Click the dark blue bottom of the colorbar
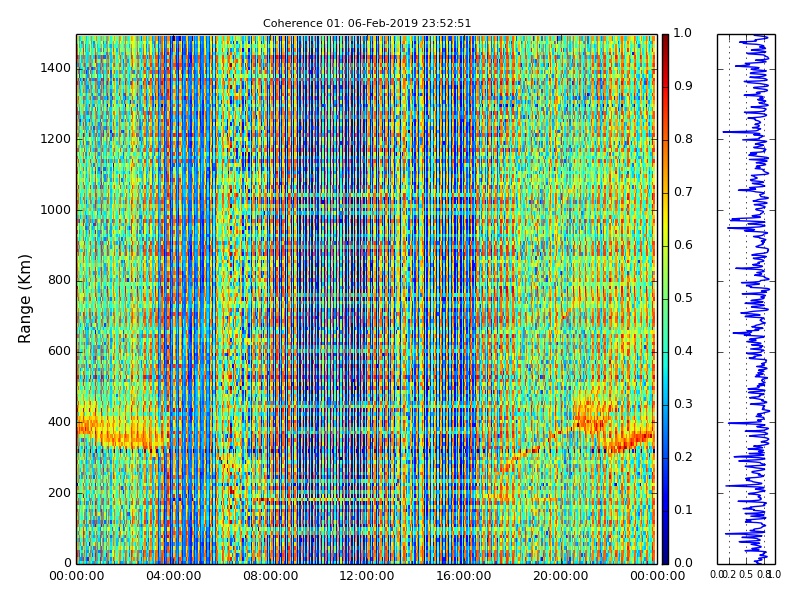Viewport: 800px width, 600px height. click(x=665, y=556)
